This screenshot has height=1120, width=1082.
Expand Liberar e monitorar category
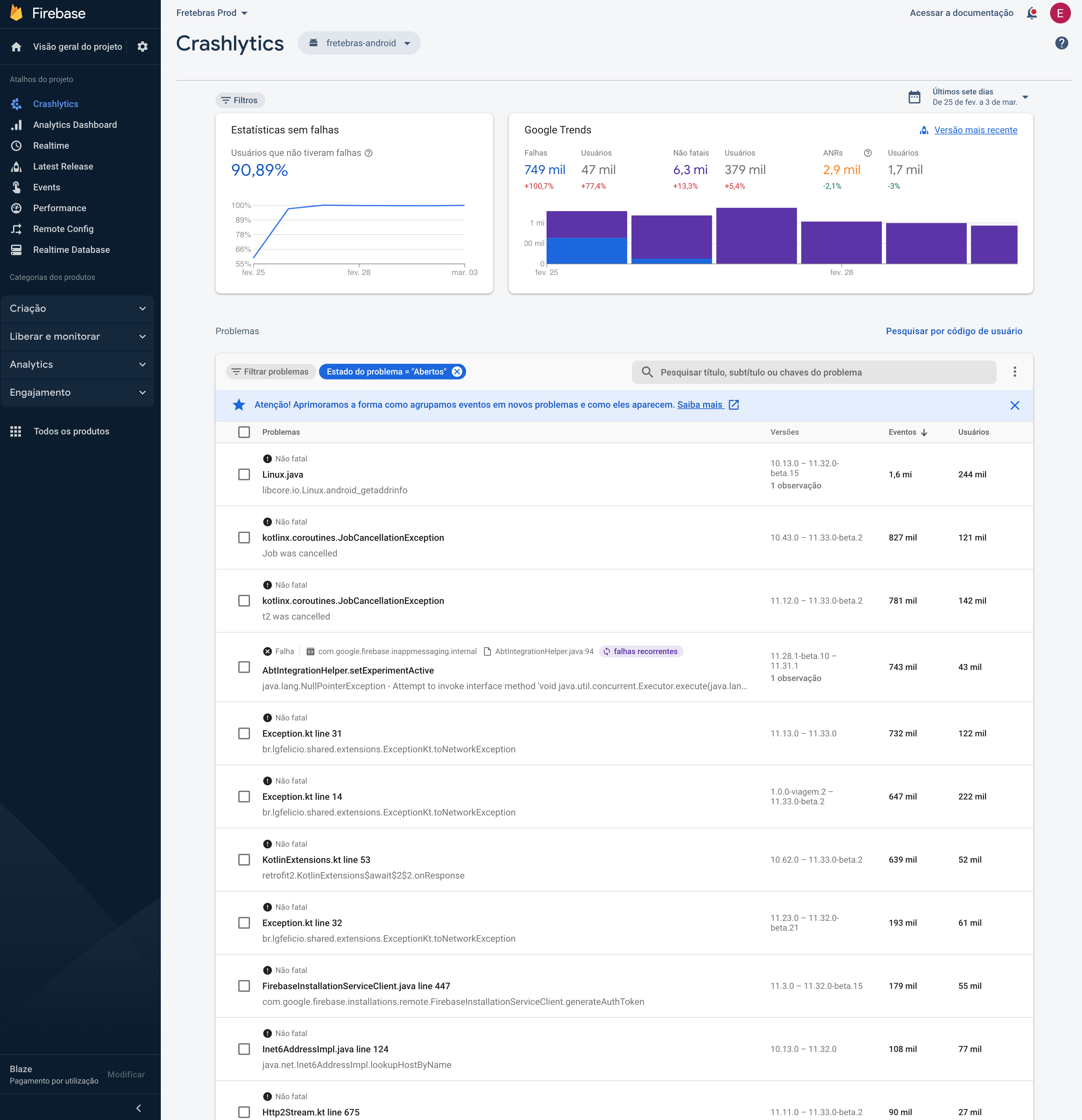tap(78, 336)
